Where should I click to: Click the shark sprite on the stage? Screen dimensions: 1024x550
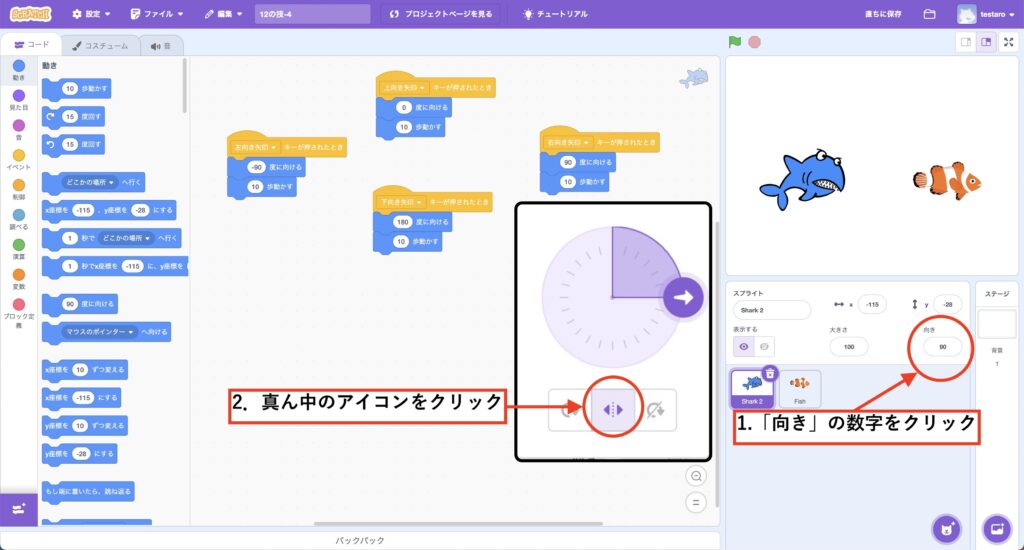point(803,180)
